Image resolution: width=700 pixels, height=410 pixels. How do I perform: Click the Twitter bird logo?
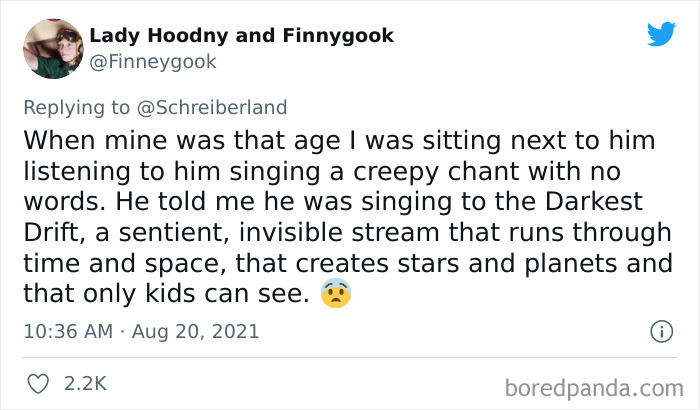pyautogui.click(x=661, y=34)
